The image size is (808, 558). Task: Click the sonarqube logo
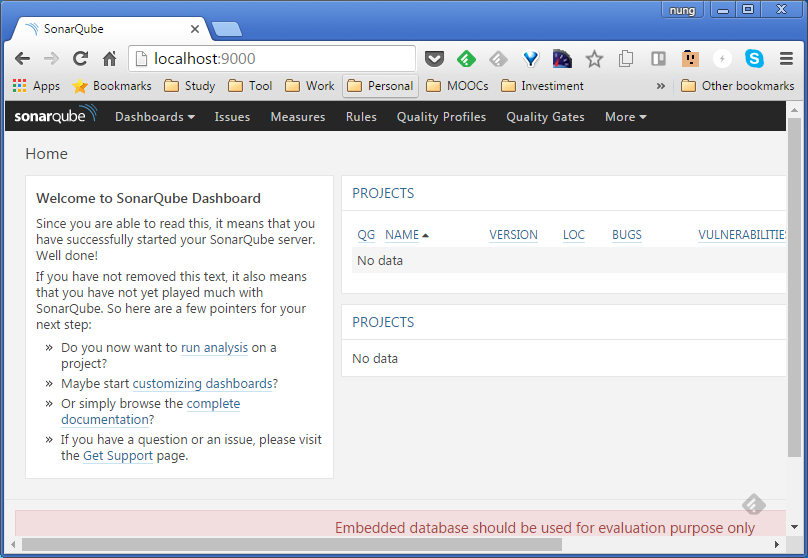point(55,115)
